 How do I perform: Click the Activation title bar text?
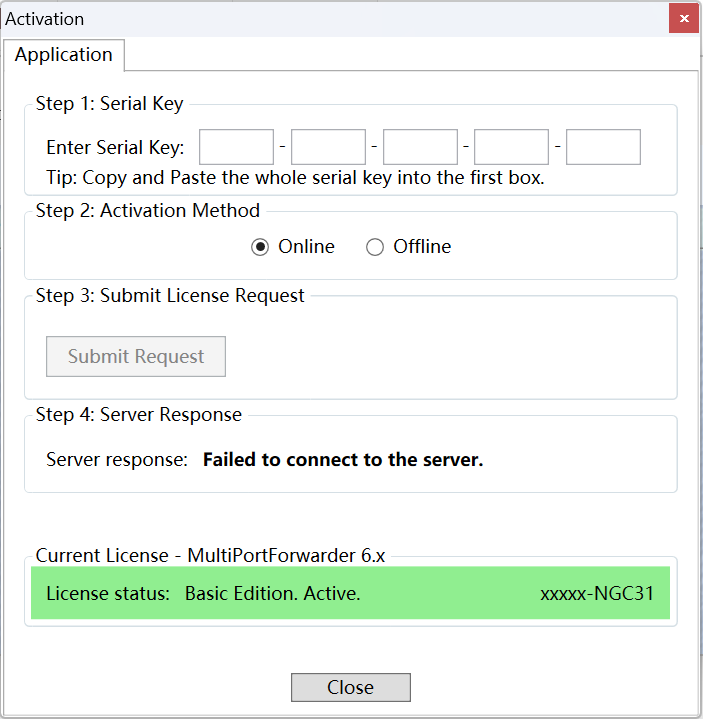pos(45,19)
